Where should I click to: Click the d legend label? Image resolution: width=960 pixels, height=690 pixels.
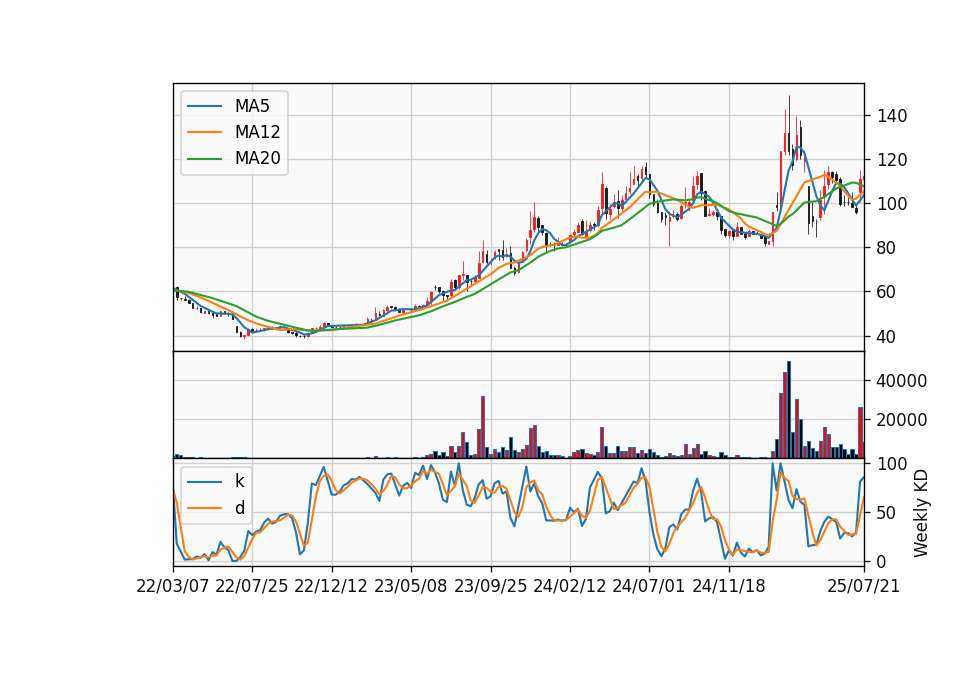click(x=239, y=508)
